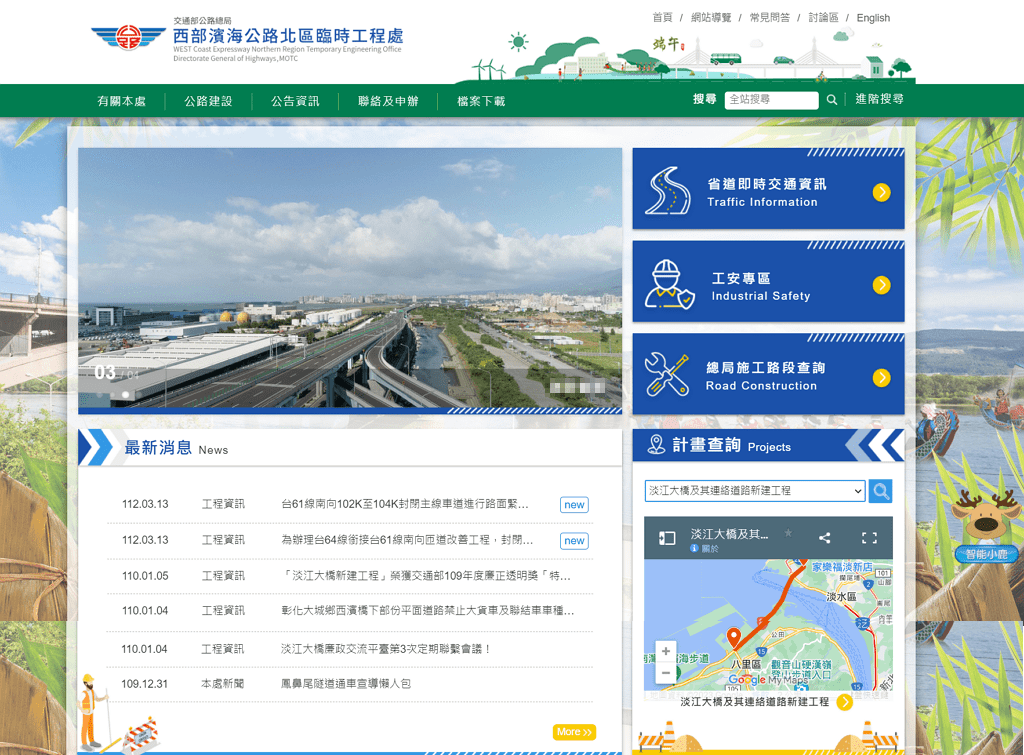Click the fullscreen icon on the Google map

point(869,537)
